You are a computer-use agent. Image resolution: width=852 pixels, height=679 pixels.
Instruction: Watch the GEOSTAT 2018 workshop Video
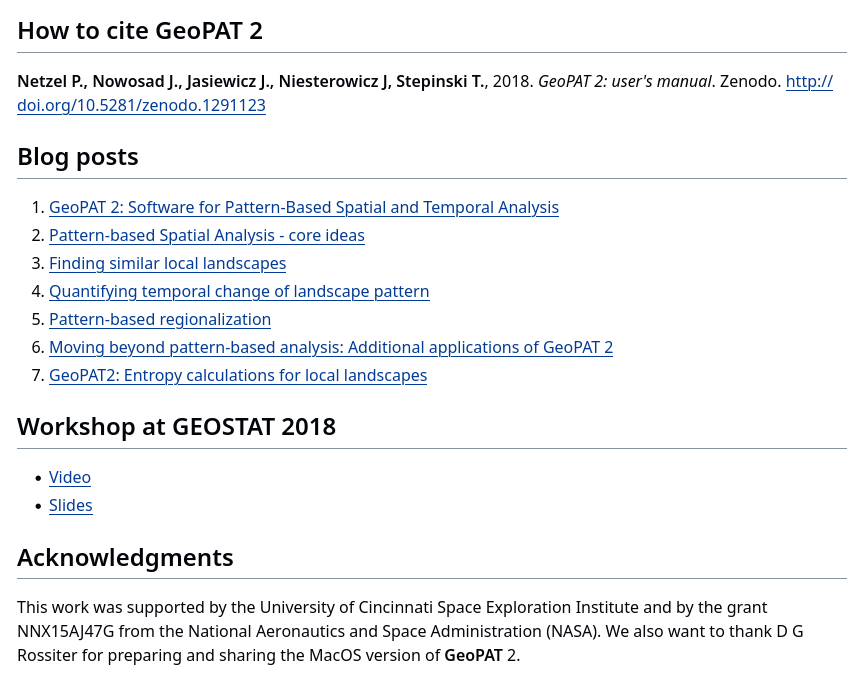[70, 477]
